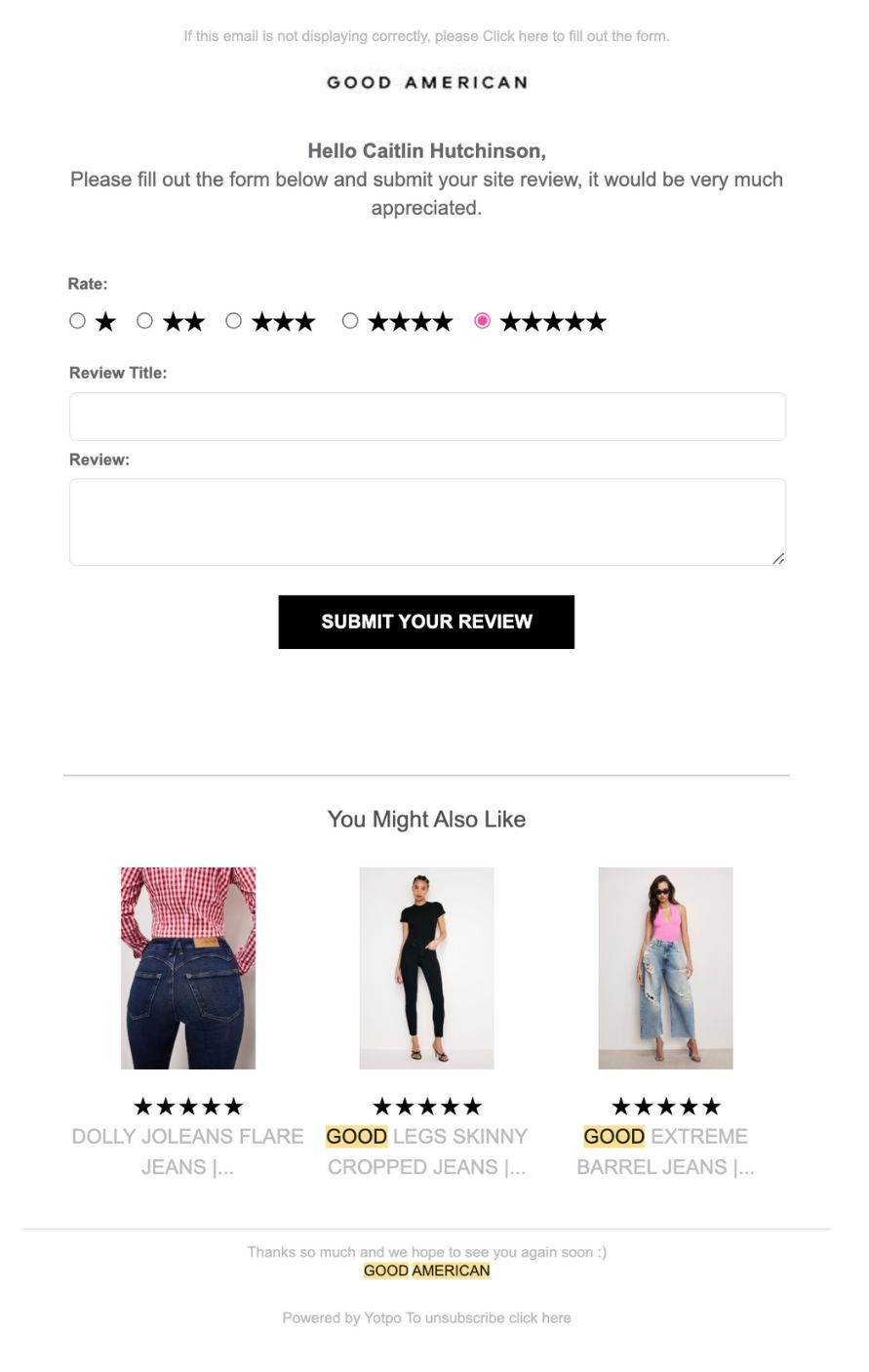Click the Dolly Joleans Flare Jeans title link

pyautogui.click(x=188, y=1151)
